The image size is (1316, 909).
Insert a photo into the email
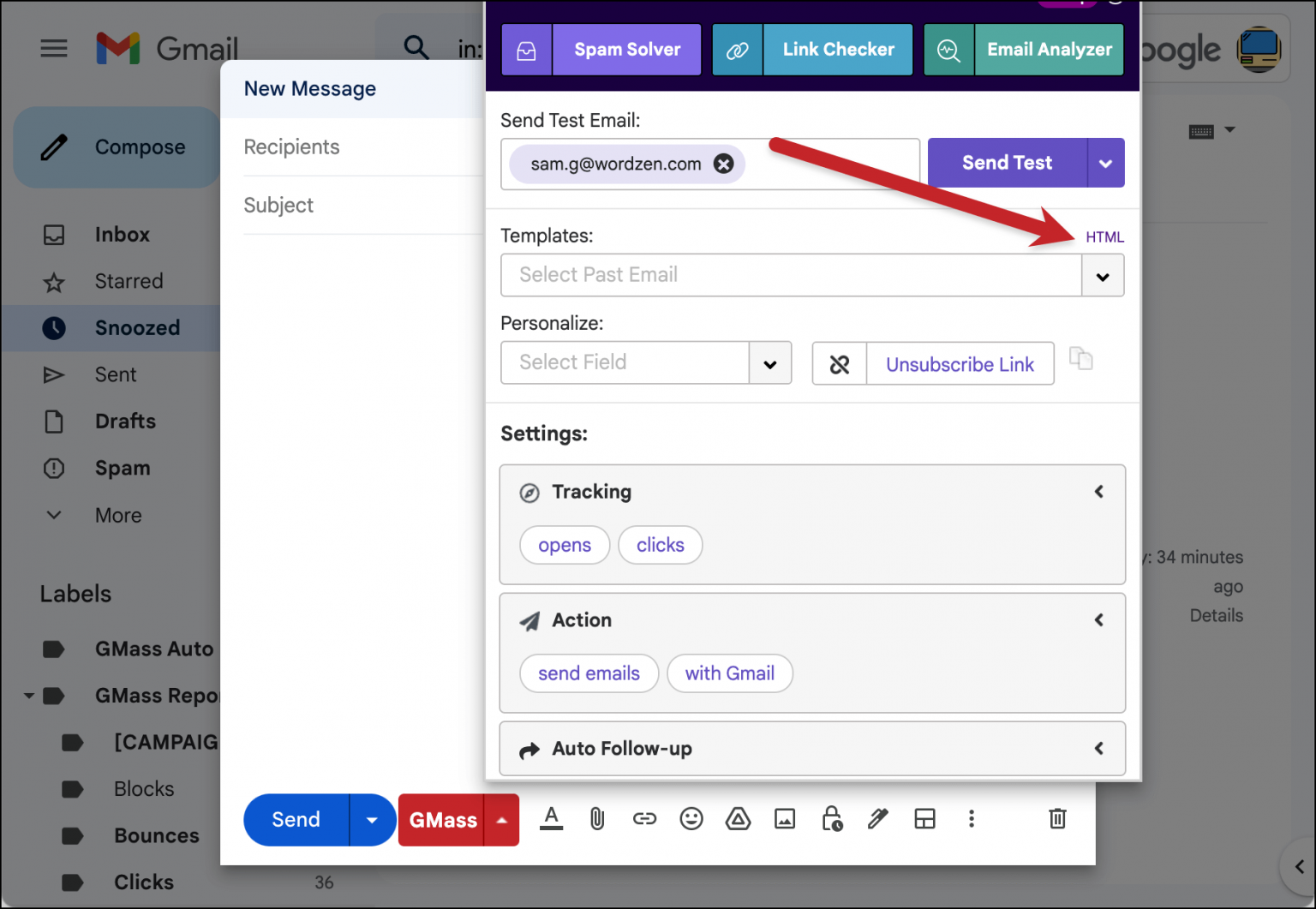pyautogui.click(x=785, y=819)
